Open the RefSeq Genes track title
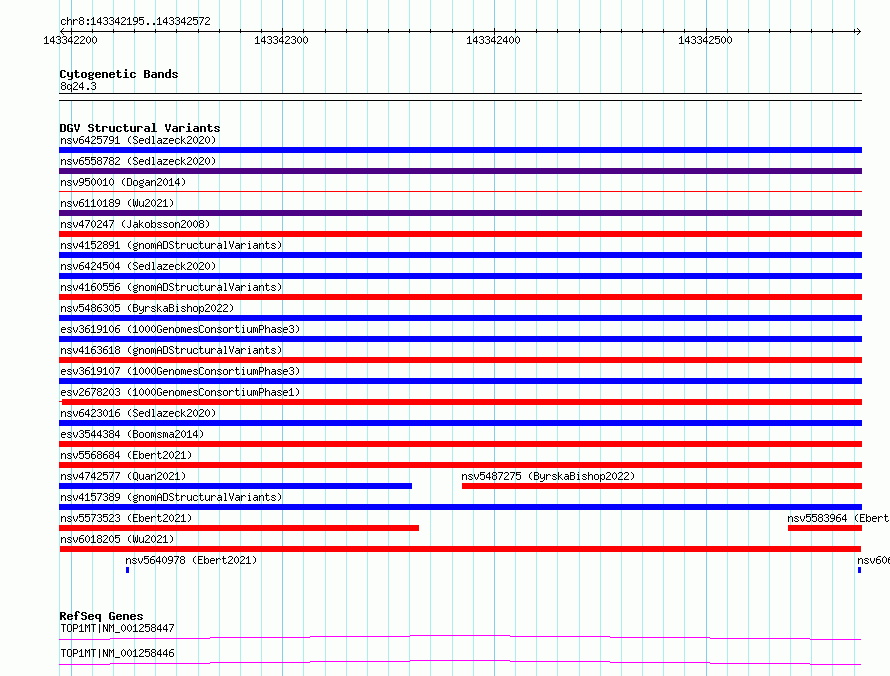 101,616
